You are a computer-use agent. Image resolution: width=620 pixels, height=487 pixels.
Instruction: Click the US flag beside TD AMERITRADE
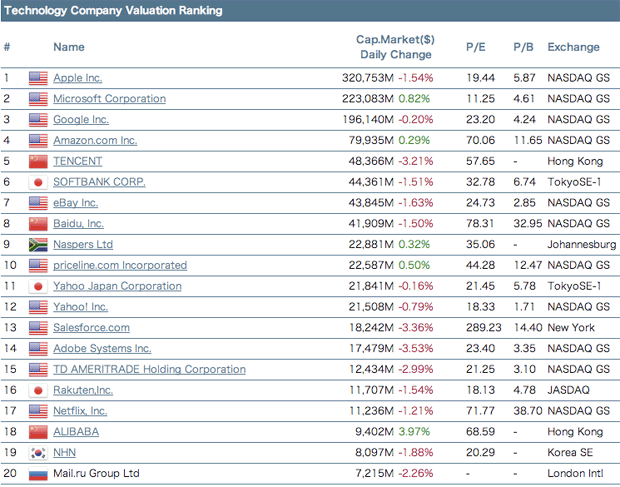tap(38, 370)
